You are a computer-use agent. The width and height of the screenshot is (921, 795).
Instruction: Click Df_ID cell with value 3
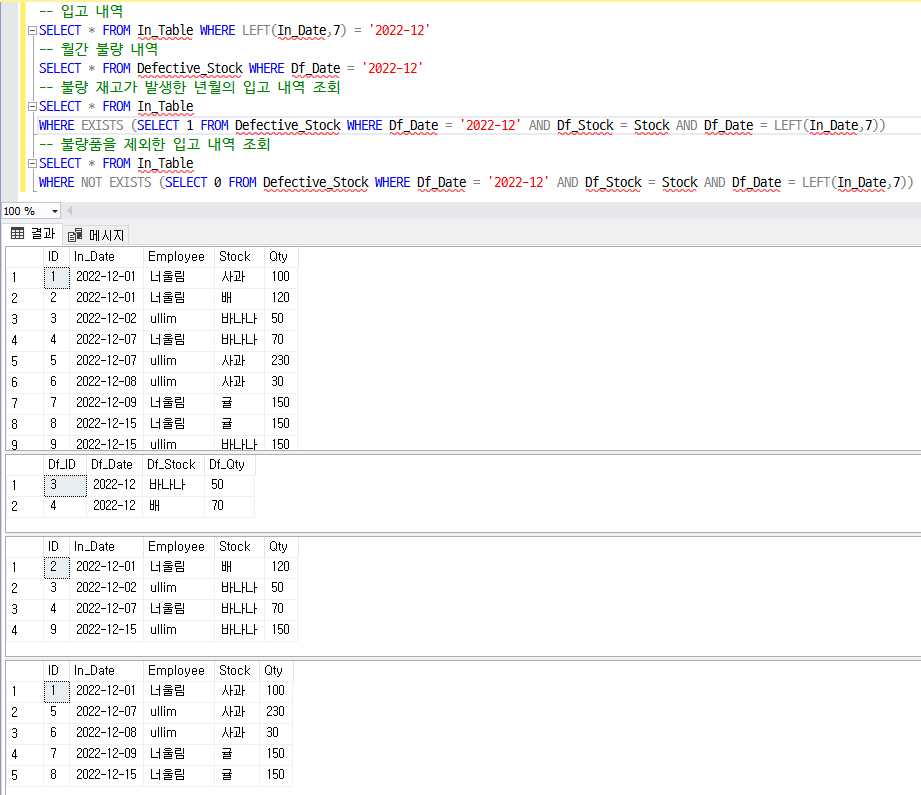(65, 485)
